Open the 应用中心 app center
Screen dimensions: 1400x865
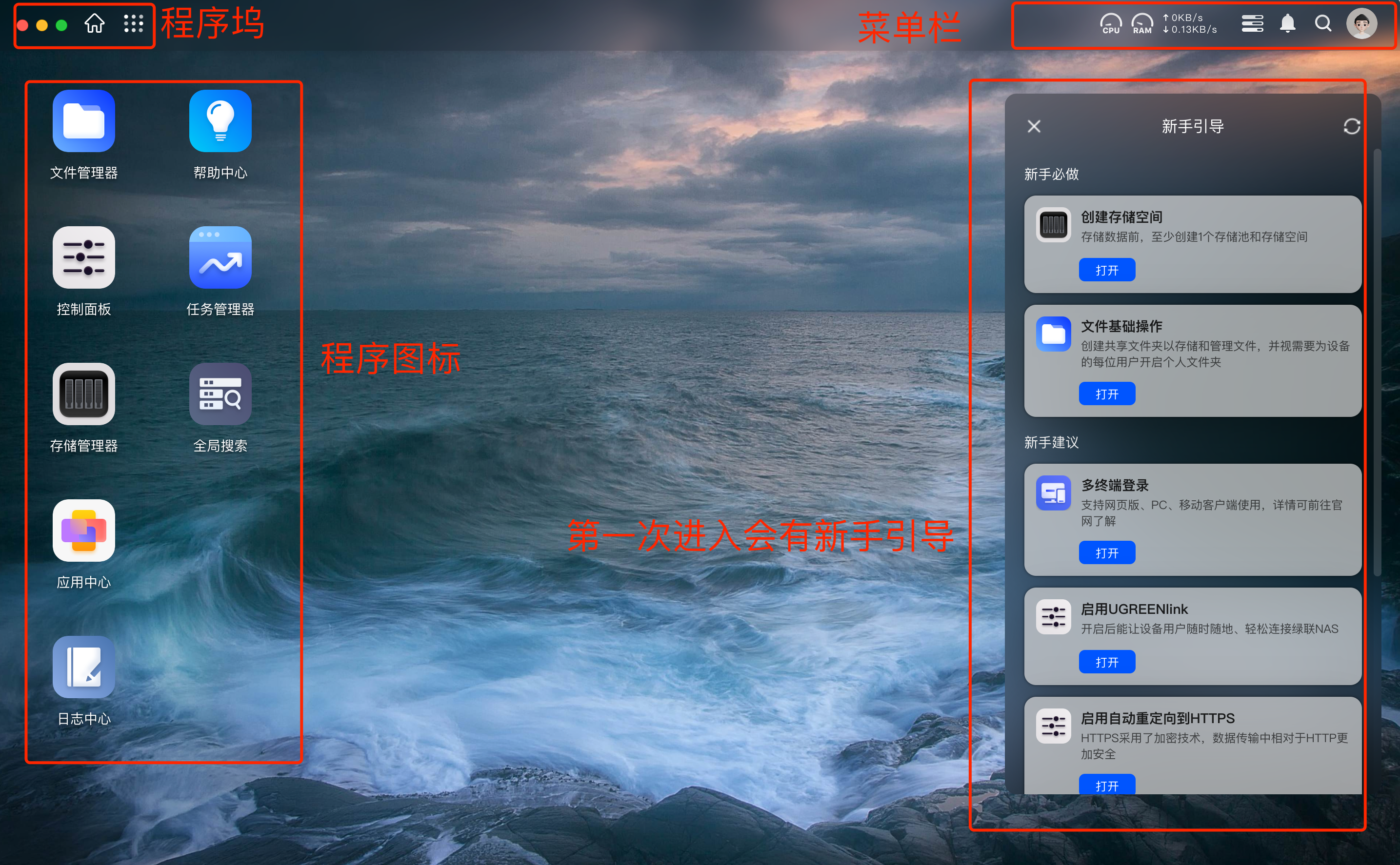click(83, 531)
